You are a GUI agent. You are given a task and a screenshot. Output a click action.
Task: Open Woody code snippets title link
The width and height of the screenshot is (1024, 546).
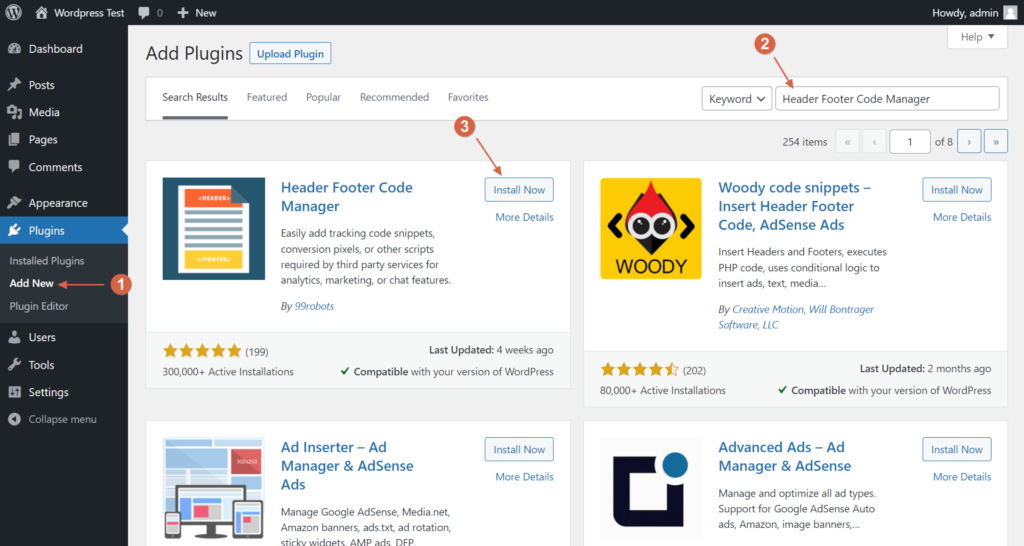[794, 206]
